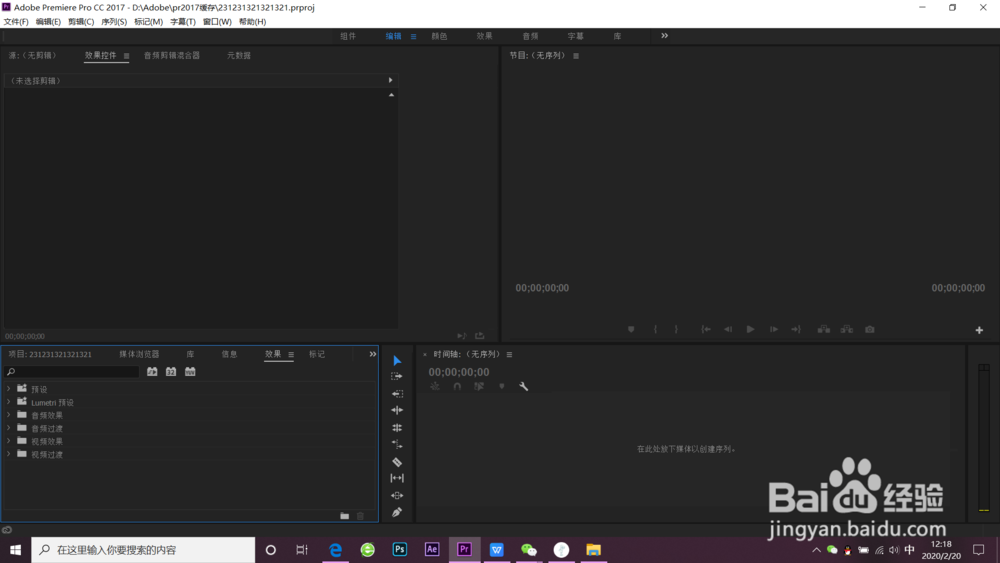Toggle nest sequence insert mode in timeline

pyautogui.click(x=435, y=386)
